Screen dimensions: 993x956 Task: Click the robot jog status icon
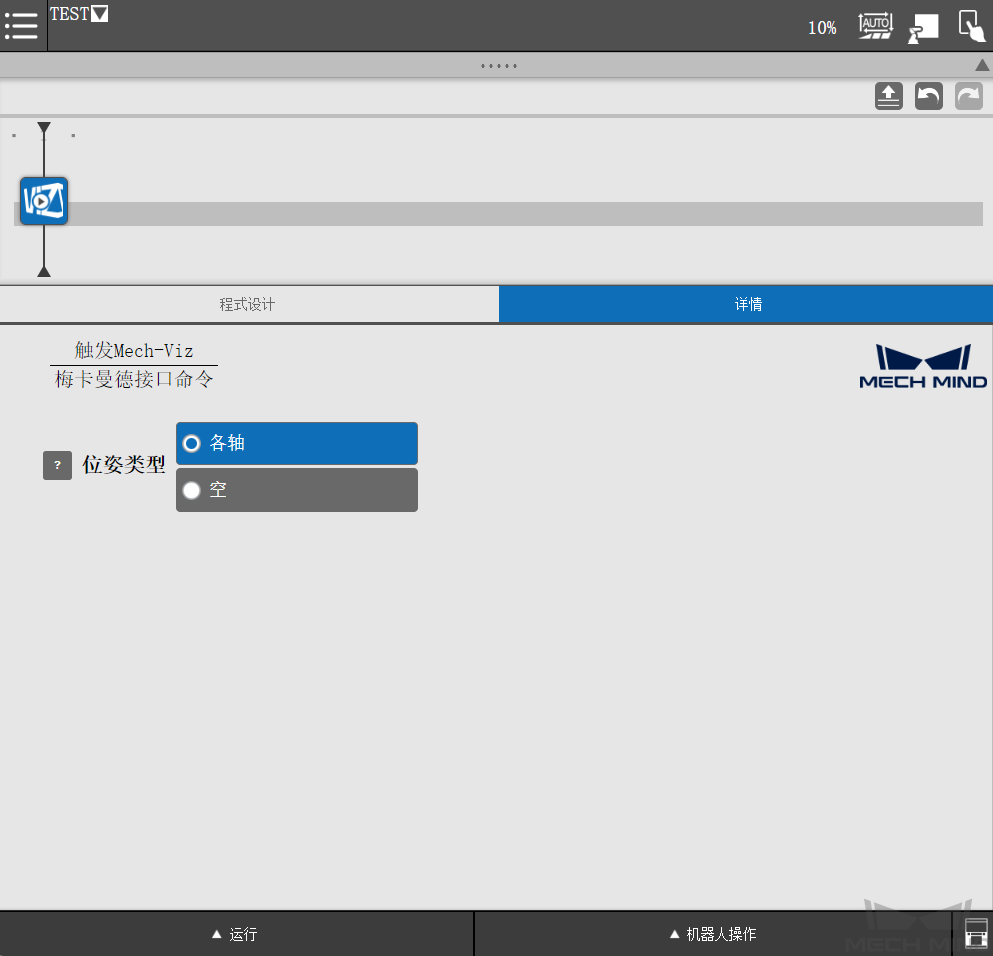tap(922, 26)
